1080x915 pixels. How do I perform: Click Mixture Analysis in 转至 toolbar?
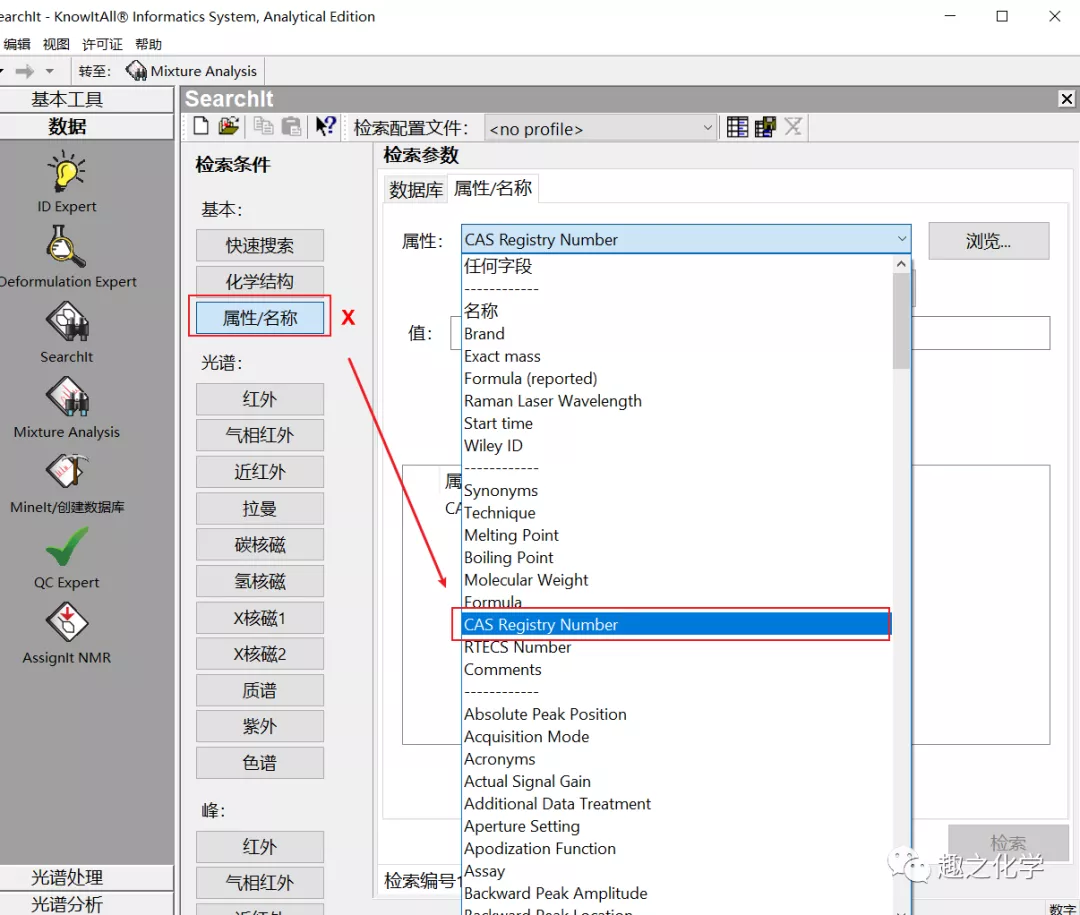point(191,71)
